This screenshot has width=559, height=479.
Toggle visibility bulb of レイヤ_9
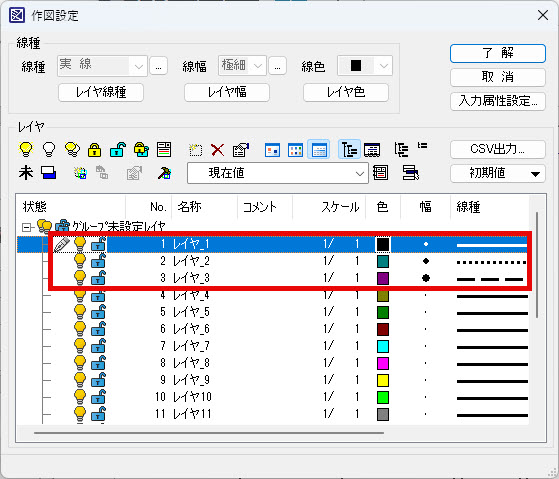pos(80,380)
